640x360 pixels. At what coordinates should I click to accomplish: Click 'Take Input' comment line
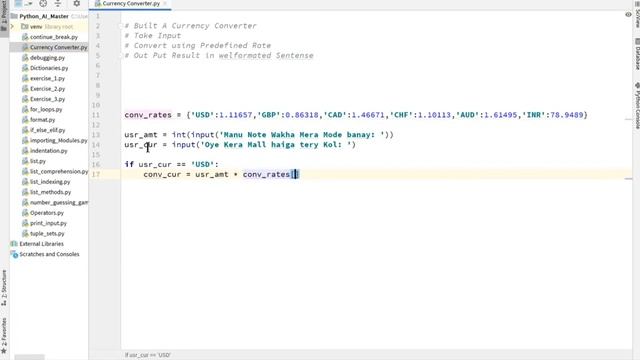click(153, 36)
